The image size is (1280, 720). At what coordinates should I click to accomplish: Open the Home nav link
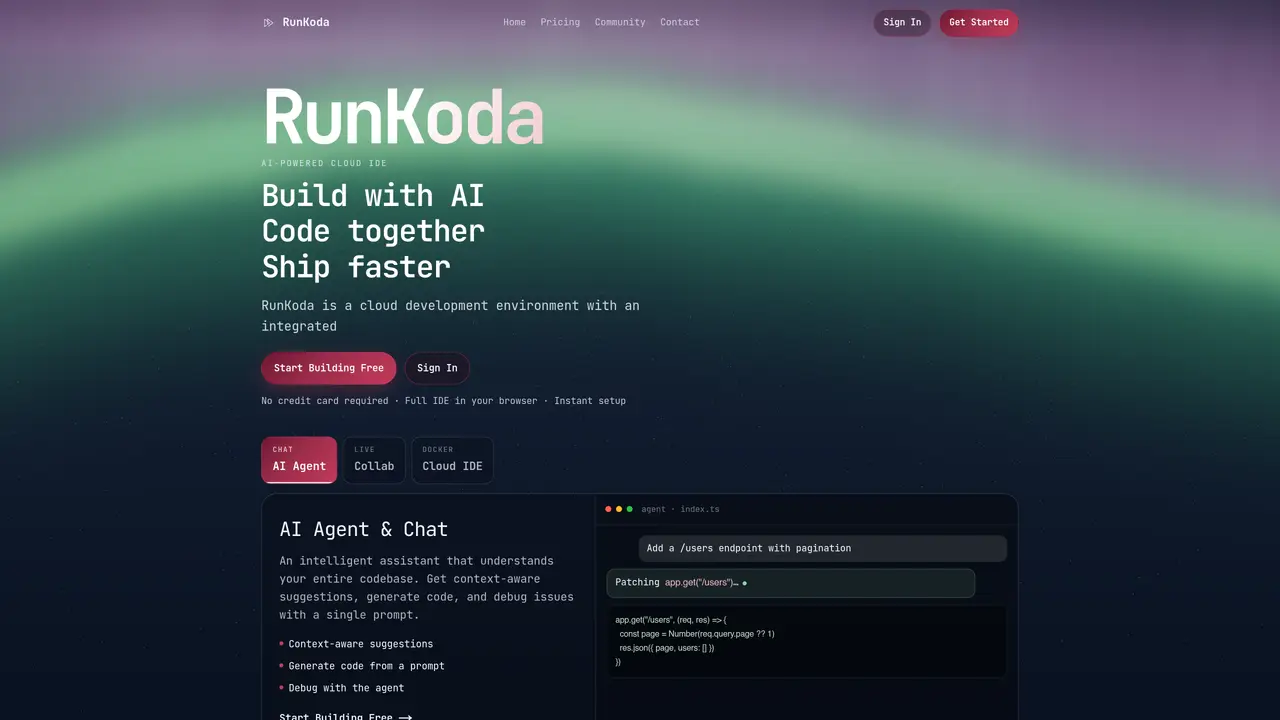pyautogui.click(x=514, y=22)
